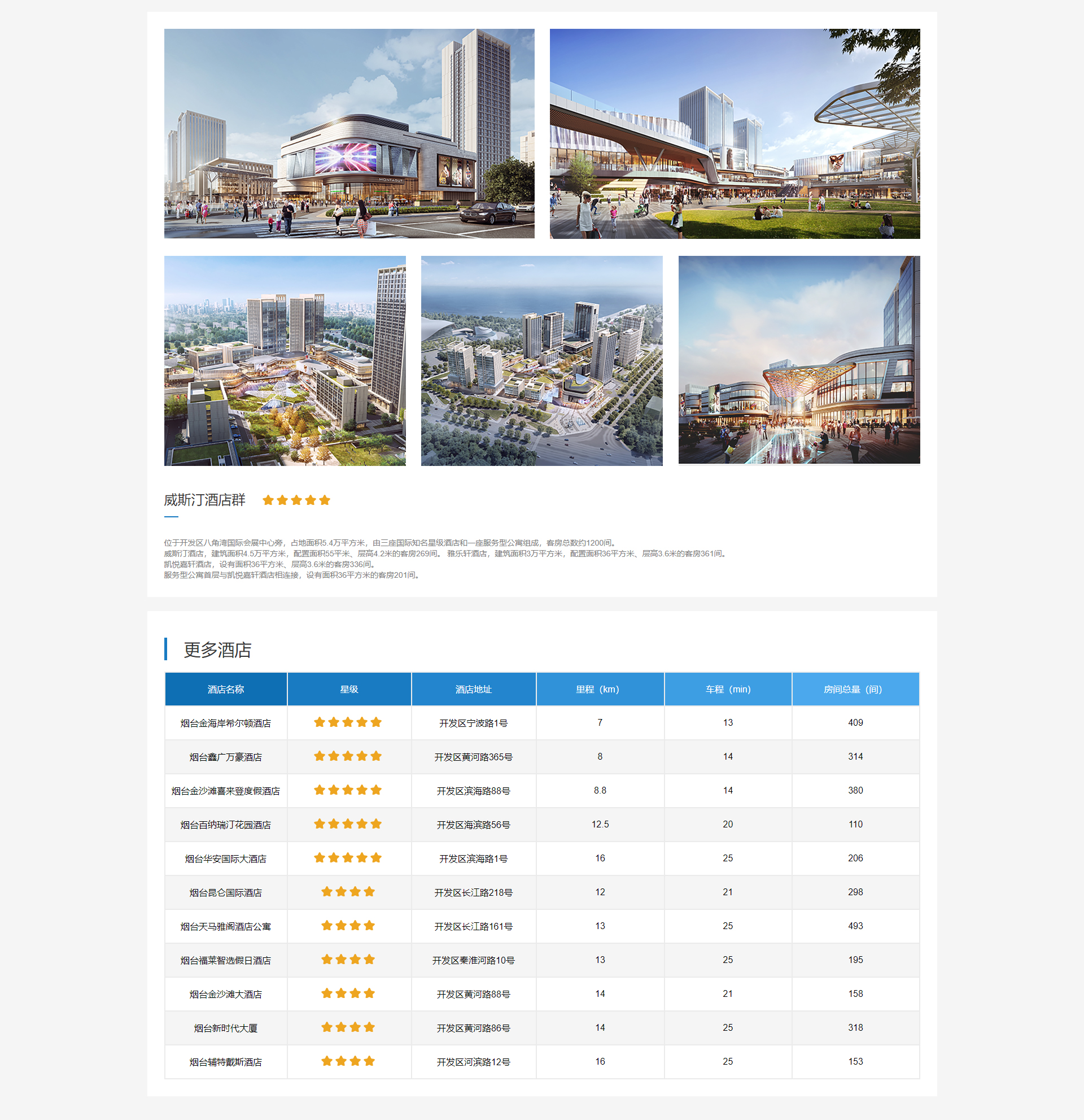1084x1120 pixels.
Task: Click the 更多酒店 section heading
Action: tap(217, 650)
